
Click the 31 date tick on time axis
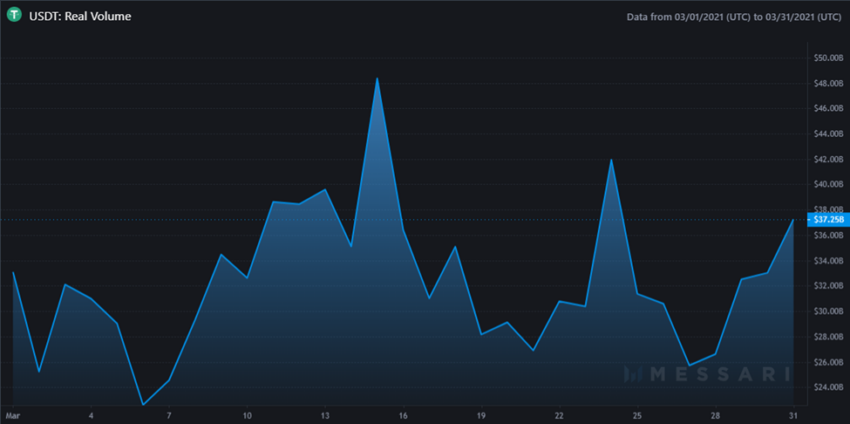coord(793,415)
